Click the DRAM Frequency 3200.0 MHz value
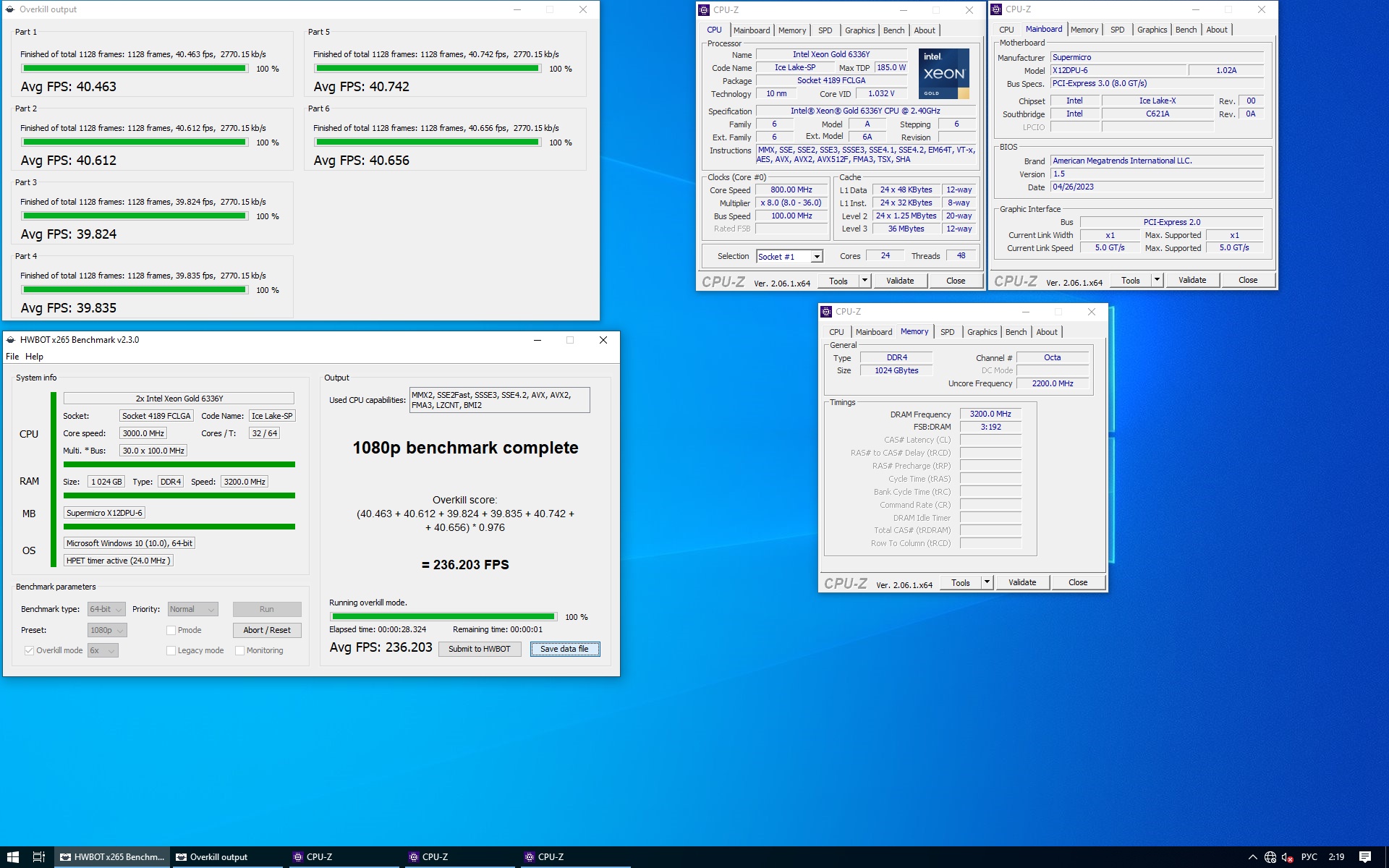The width and height of the screenshot is (1389, 868). [x=990, y=414]
